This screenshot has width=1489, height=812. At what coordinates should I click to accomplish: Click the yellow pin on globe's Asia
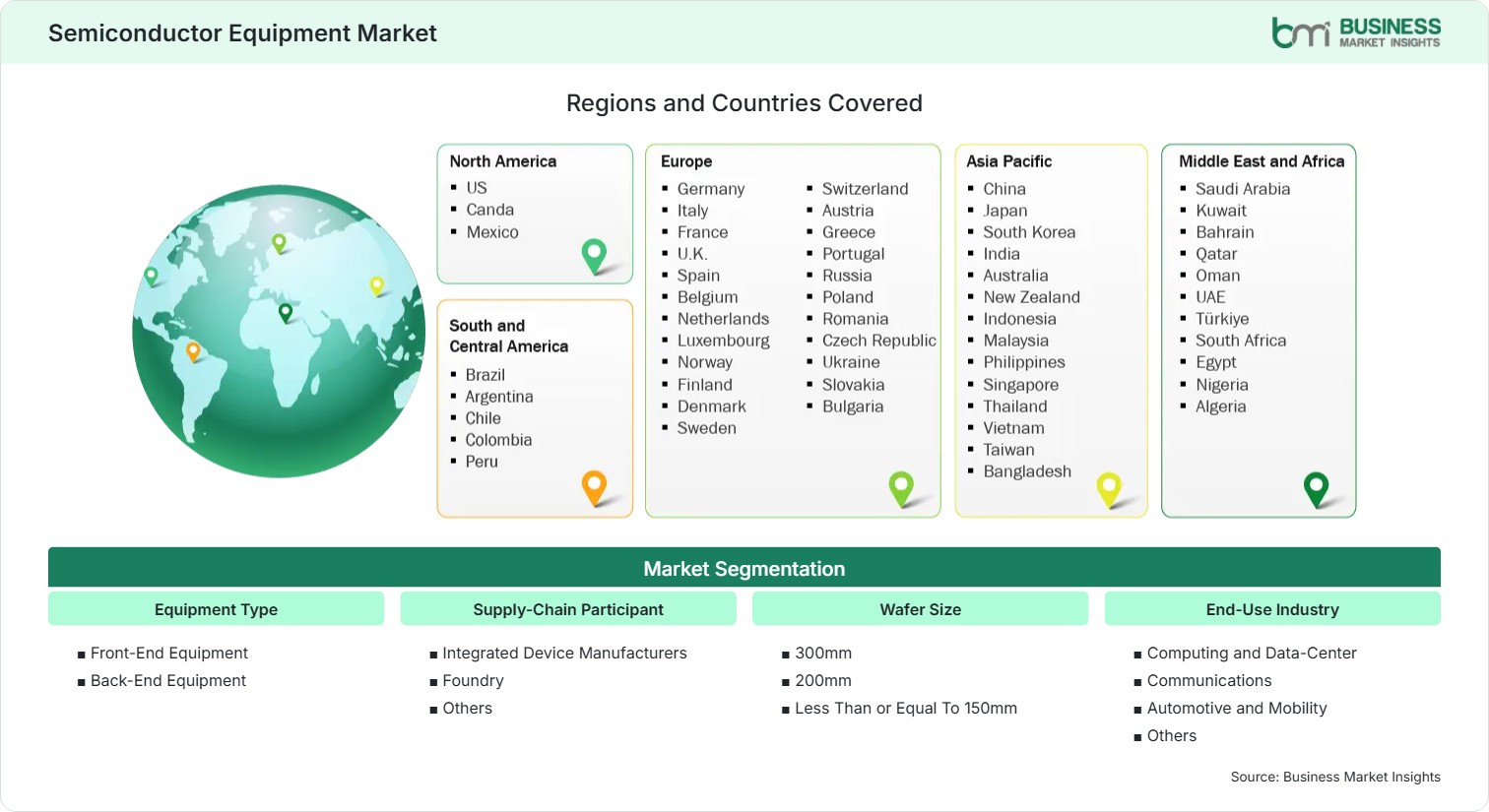point(376,286)
